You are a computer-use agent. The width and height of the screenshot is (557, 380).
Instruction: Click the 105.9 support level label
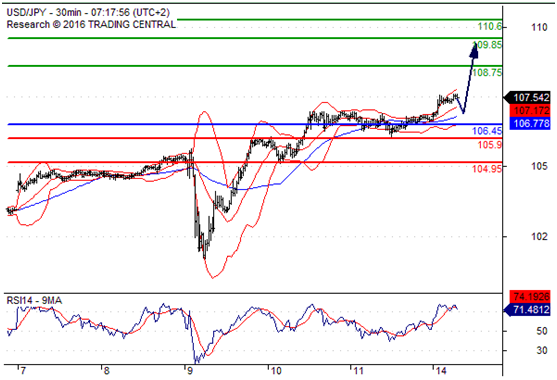(x=490, y=145)
